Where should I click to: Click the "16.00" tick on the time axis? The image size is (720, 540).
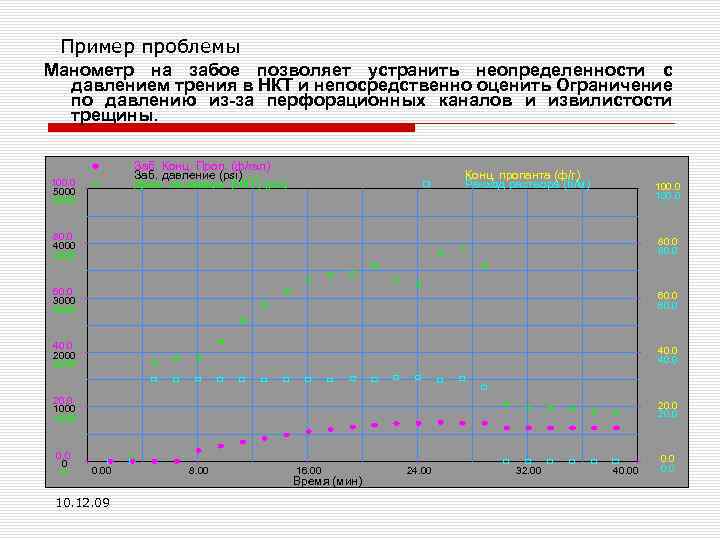tap(309, 471)
